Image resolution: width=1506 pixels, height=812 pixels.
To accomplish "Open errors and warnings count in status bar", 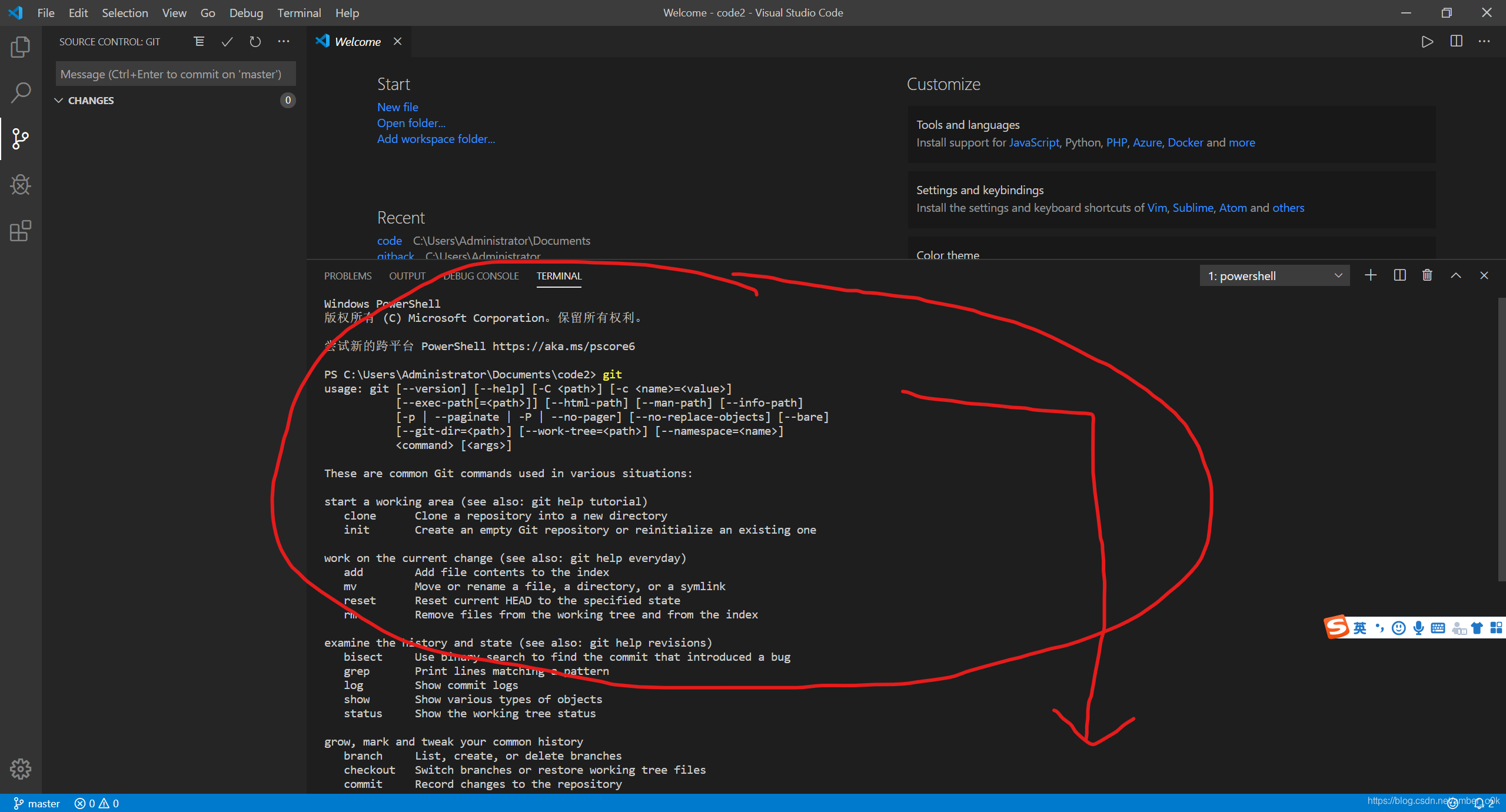I will click(97, 803).
